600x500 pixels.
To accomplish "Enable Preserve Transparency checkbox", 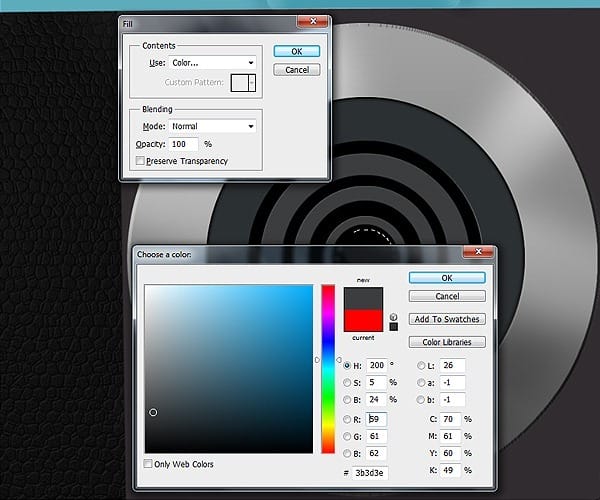I will click(140, 161).
